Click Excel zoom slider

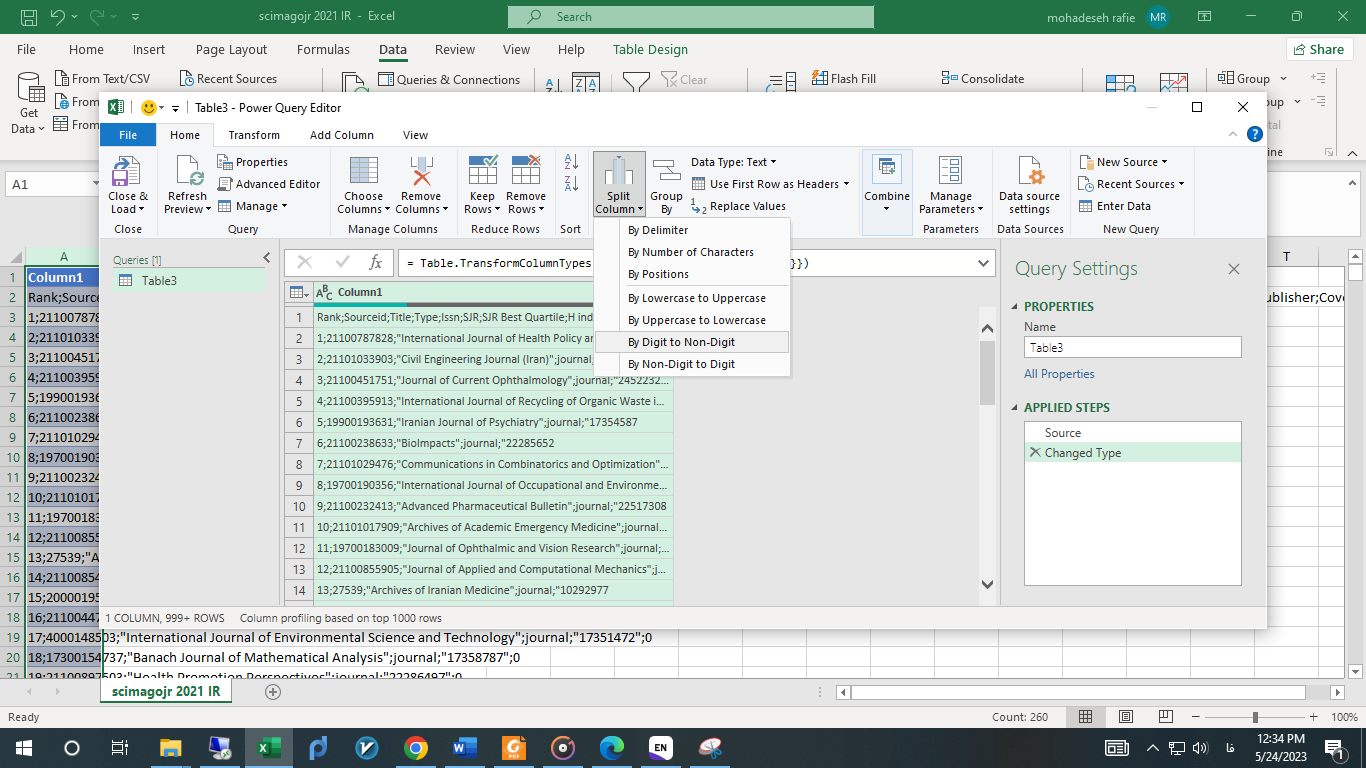coord(1254,717)
